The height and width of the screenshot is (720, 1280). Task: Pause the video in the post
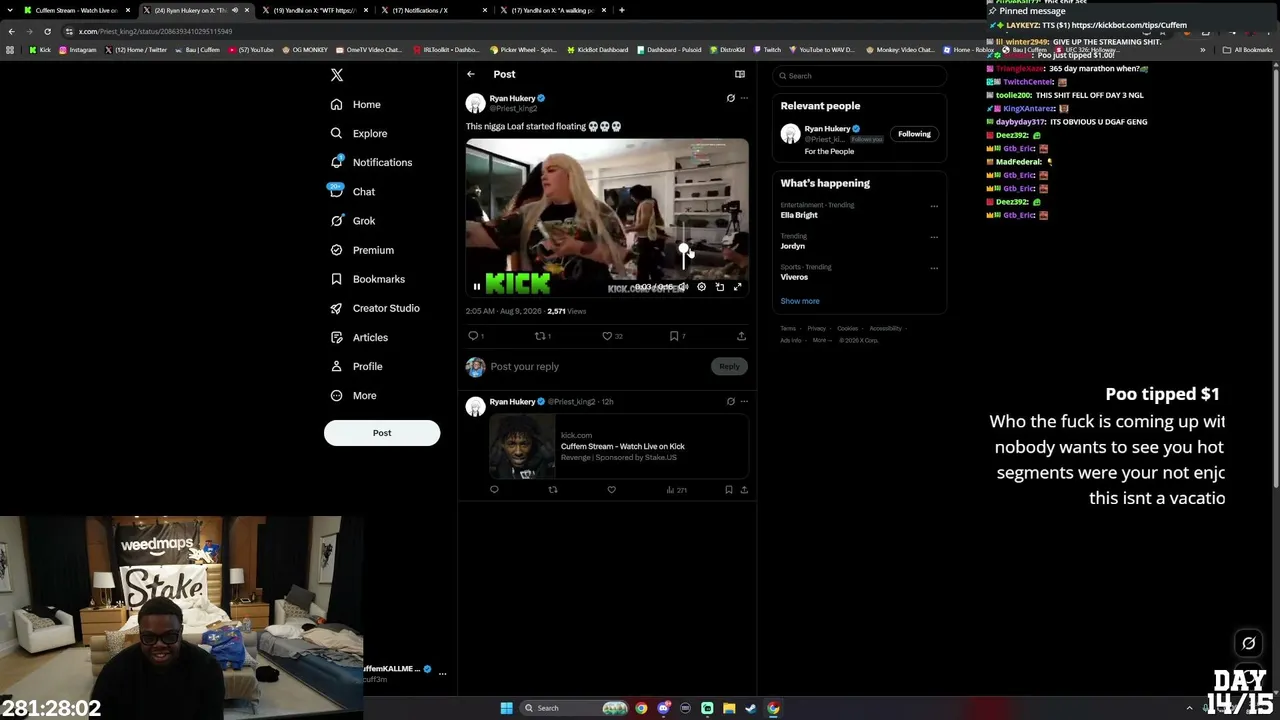(477, 287)
